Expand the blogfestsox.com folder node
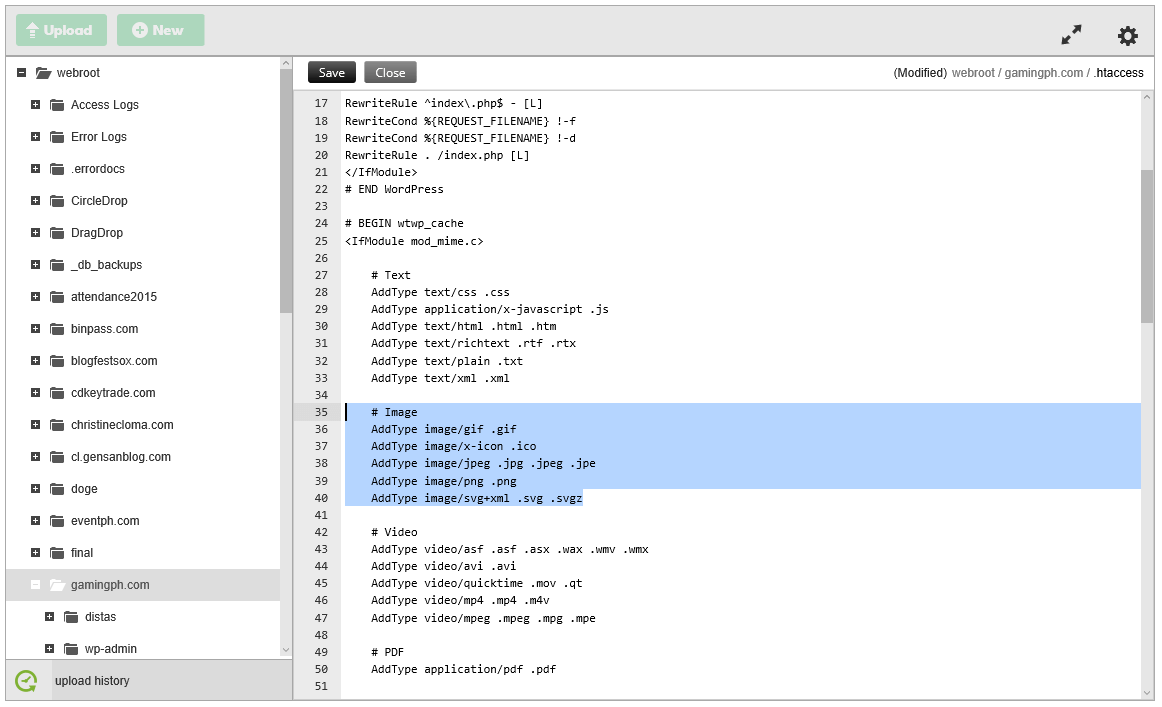 36,361
